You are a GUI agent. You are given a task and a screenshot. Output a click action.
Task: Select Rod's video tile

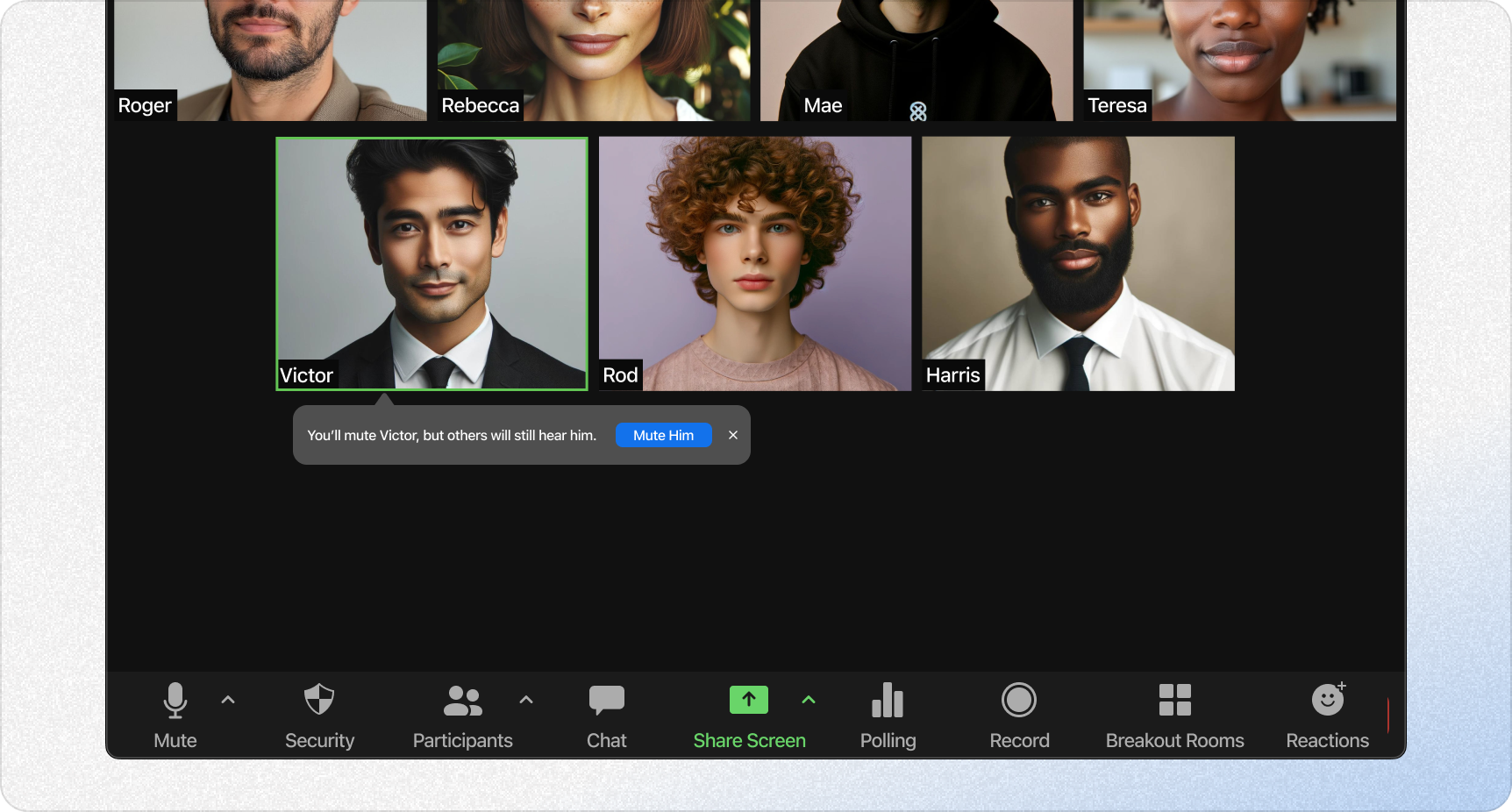(x=754, y=263)
